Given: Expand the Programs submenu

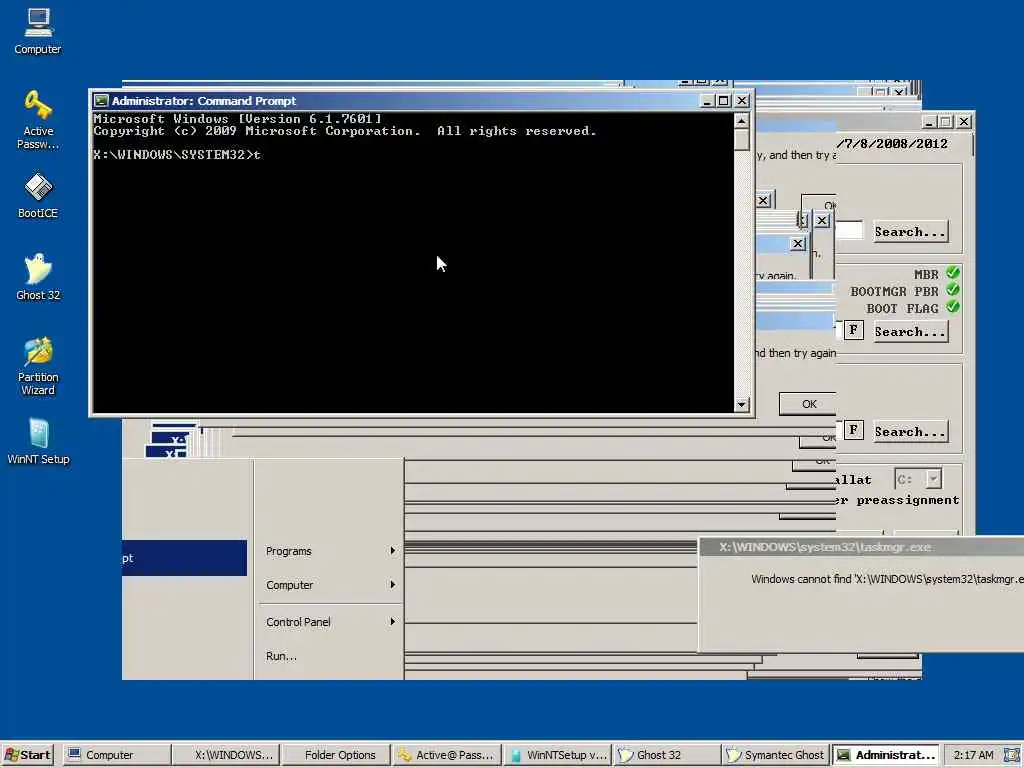Looking at the screenshot, I should (x=329, y=551).
